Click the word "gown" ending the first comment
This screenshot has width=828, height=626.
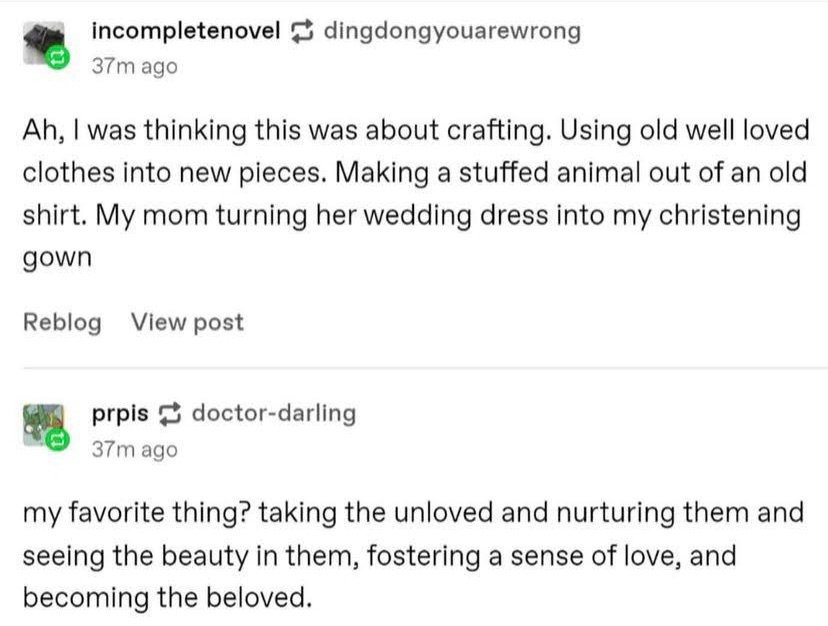click(x=56, y=257)
